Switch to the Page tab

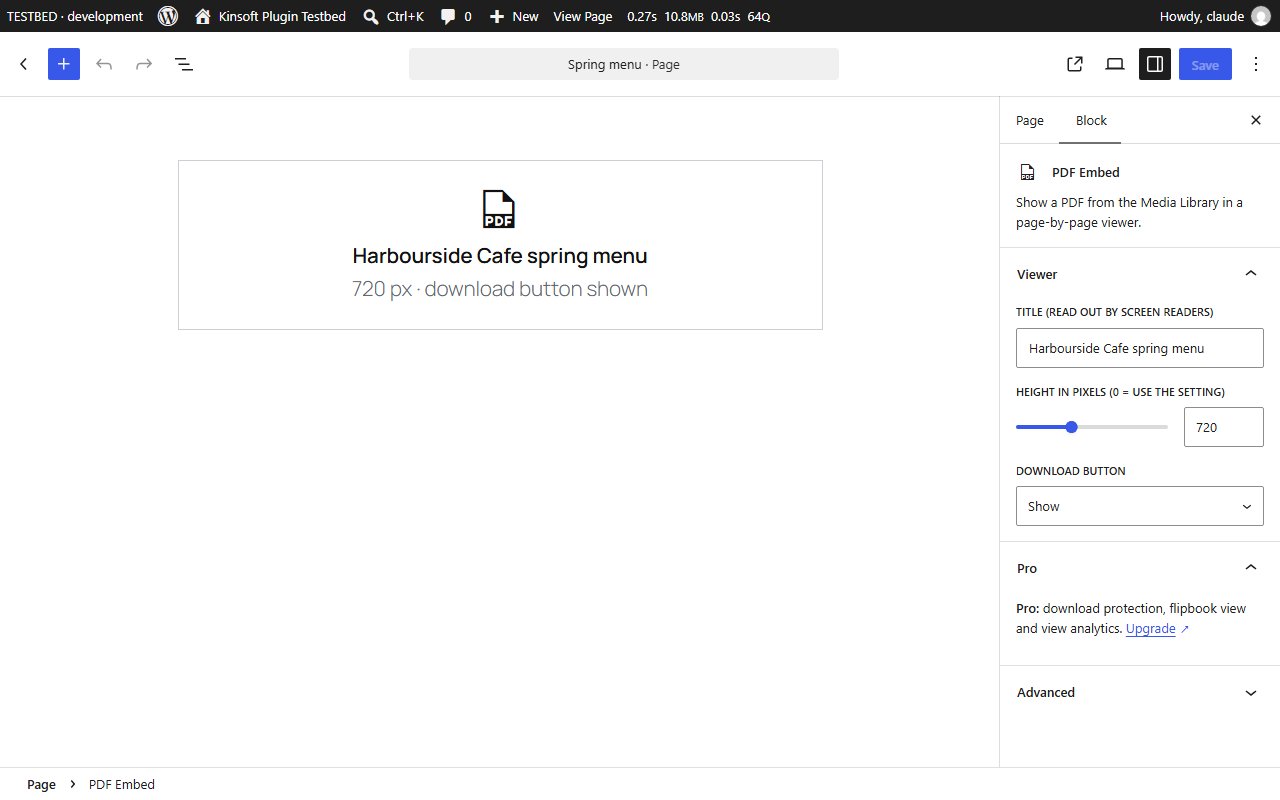pos(1030,120)
